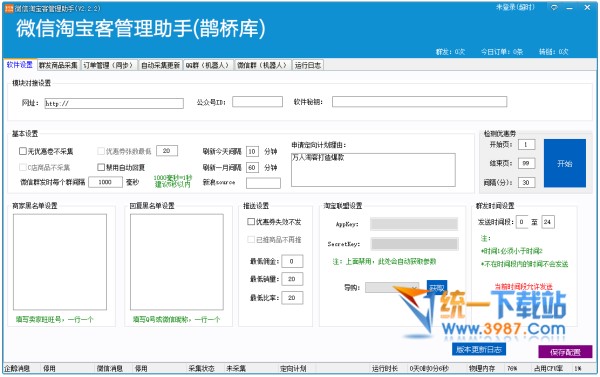Open the QQ群（机器人） tab
This screenshot has height=377, width=600.
click(x=208, y=65)
